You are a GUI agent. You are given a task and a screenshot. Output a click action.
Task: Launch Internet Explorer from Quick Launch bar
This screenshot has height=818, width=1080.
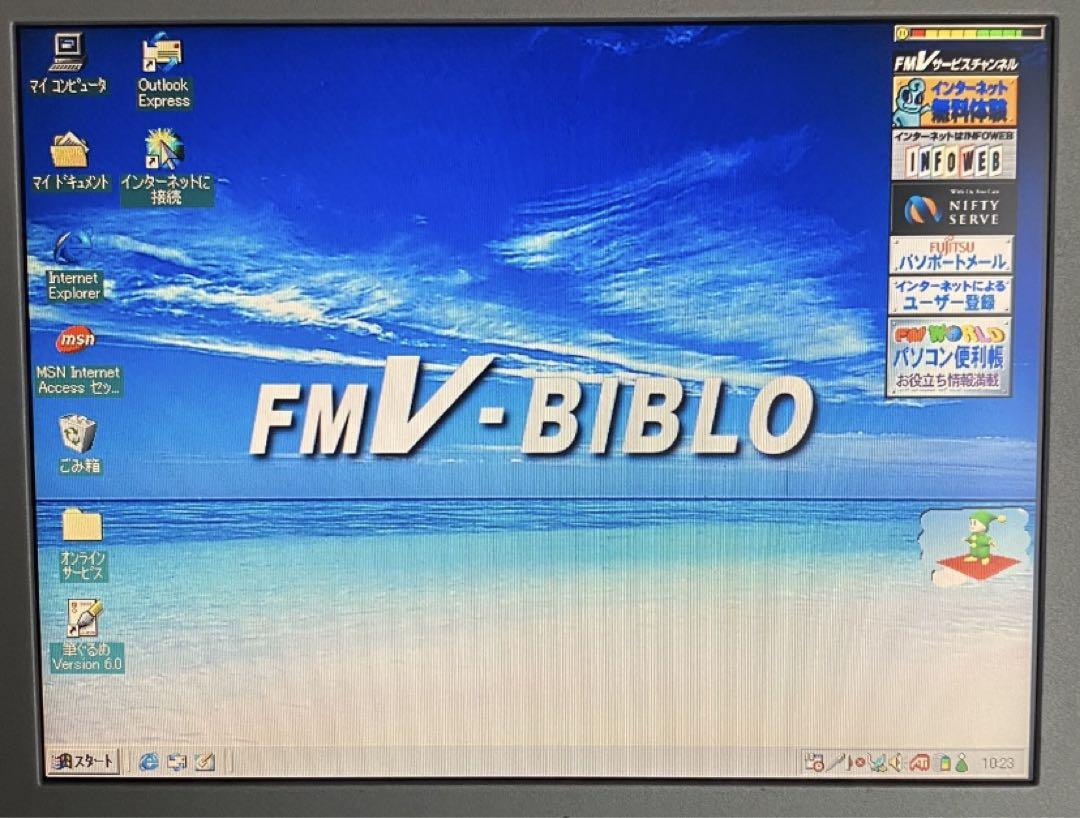pos(149,762)
